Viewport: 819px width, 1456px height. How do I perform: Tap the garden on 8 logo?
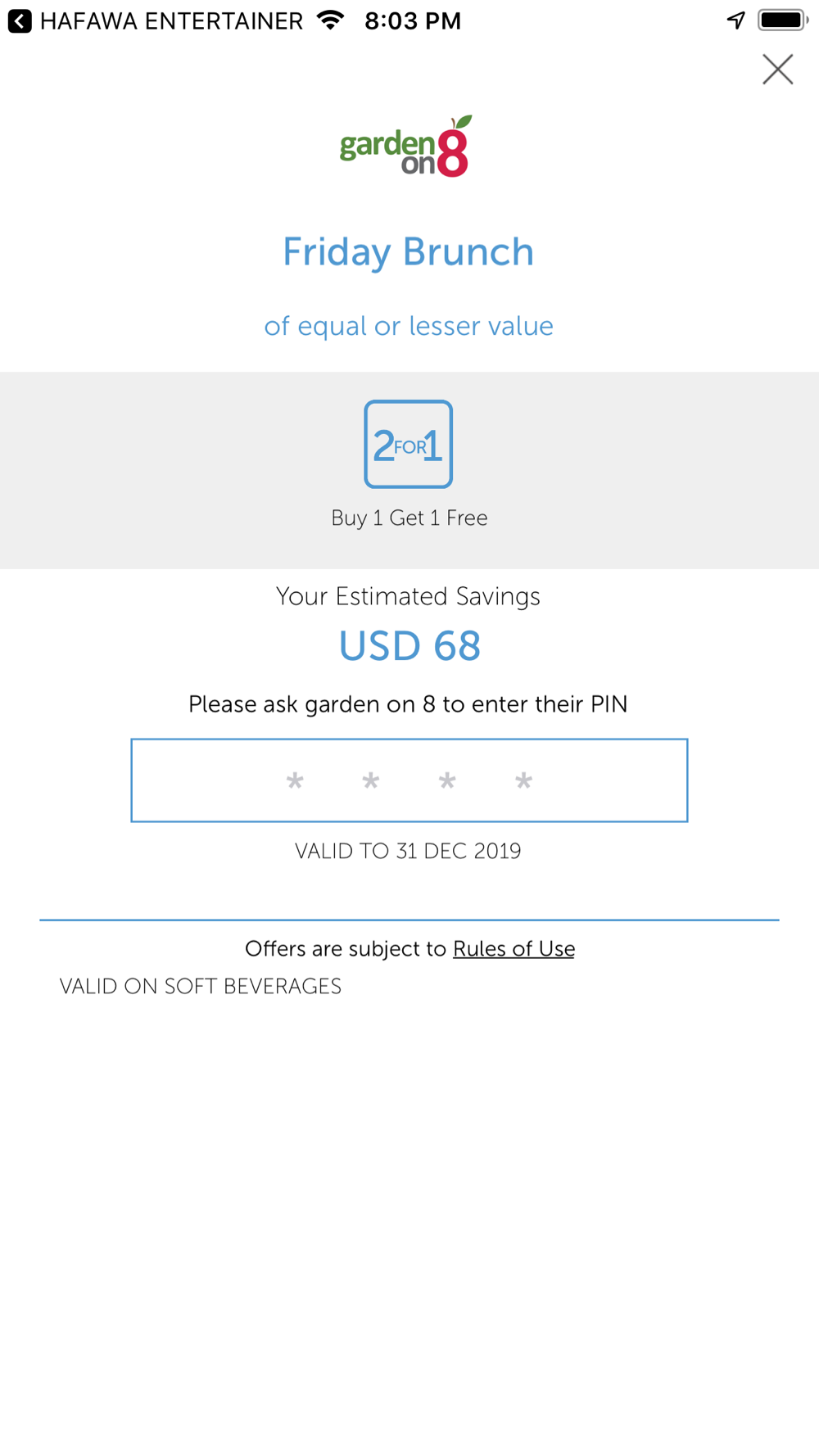click(406, 146)
